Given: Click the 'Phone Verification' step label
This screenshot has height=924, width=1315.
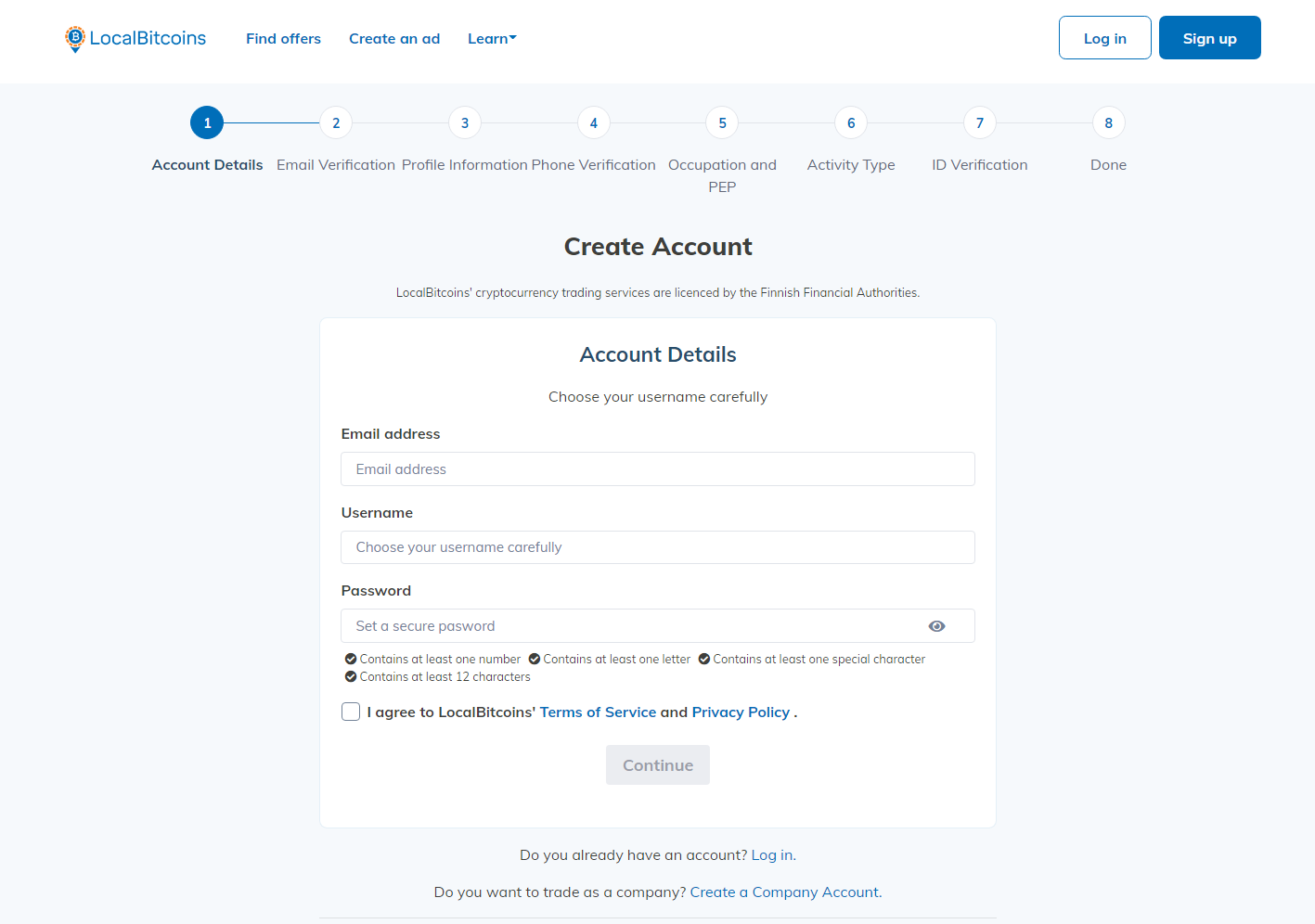Looking at the screenshot, I should [x=594, y=165].
